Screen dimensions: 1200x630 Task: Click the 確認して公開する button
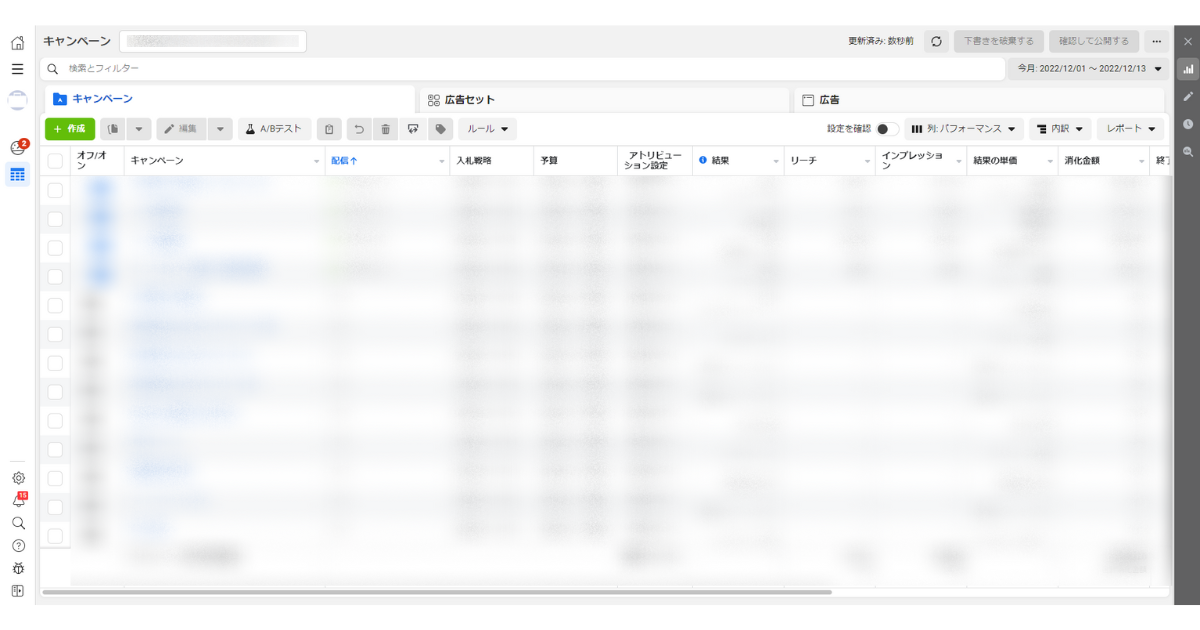[1094, 41]
